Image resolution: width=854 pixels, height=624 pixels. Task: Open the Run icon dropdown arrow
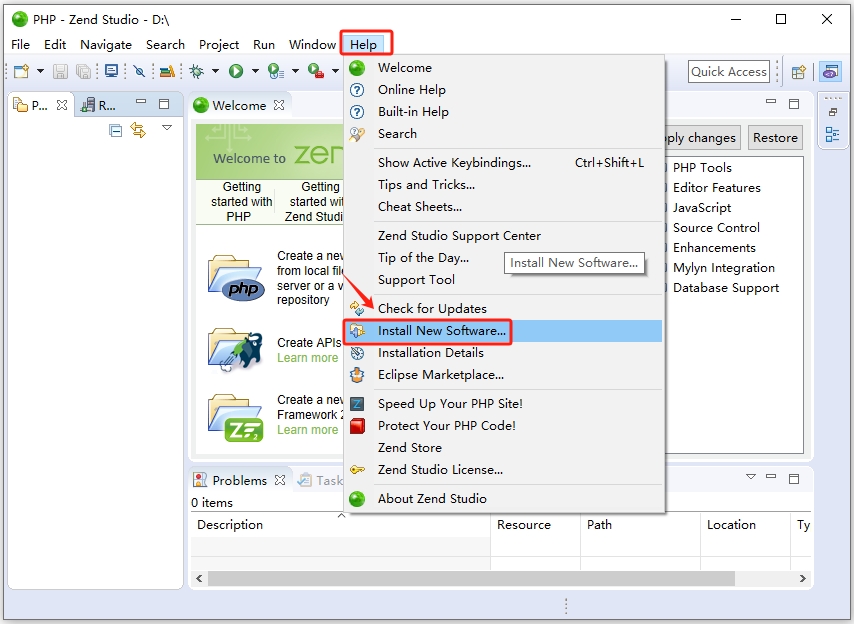(255, 71)
